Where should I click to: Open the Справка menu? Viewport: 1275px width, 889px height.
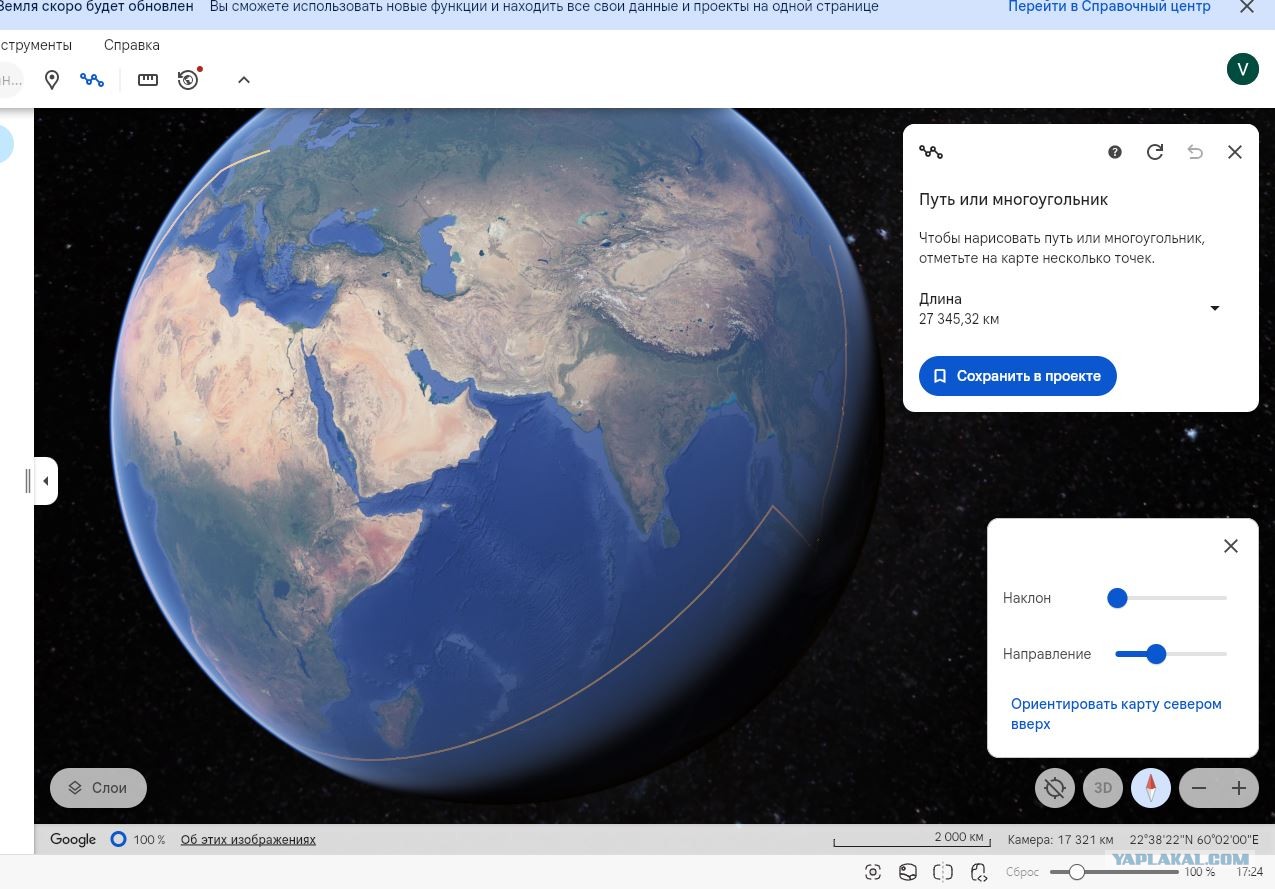(131, 45)
